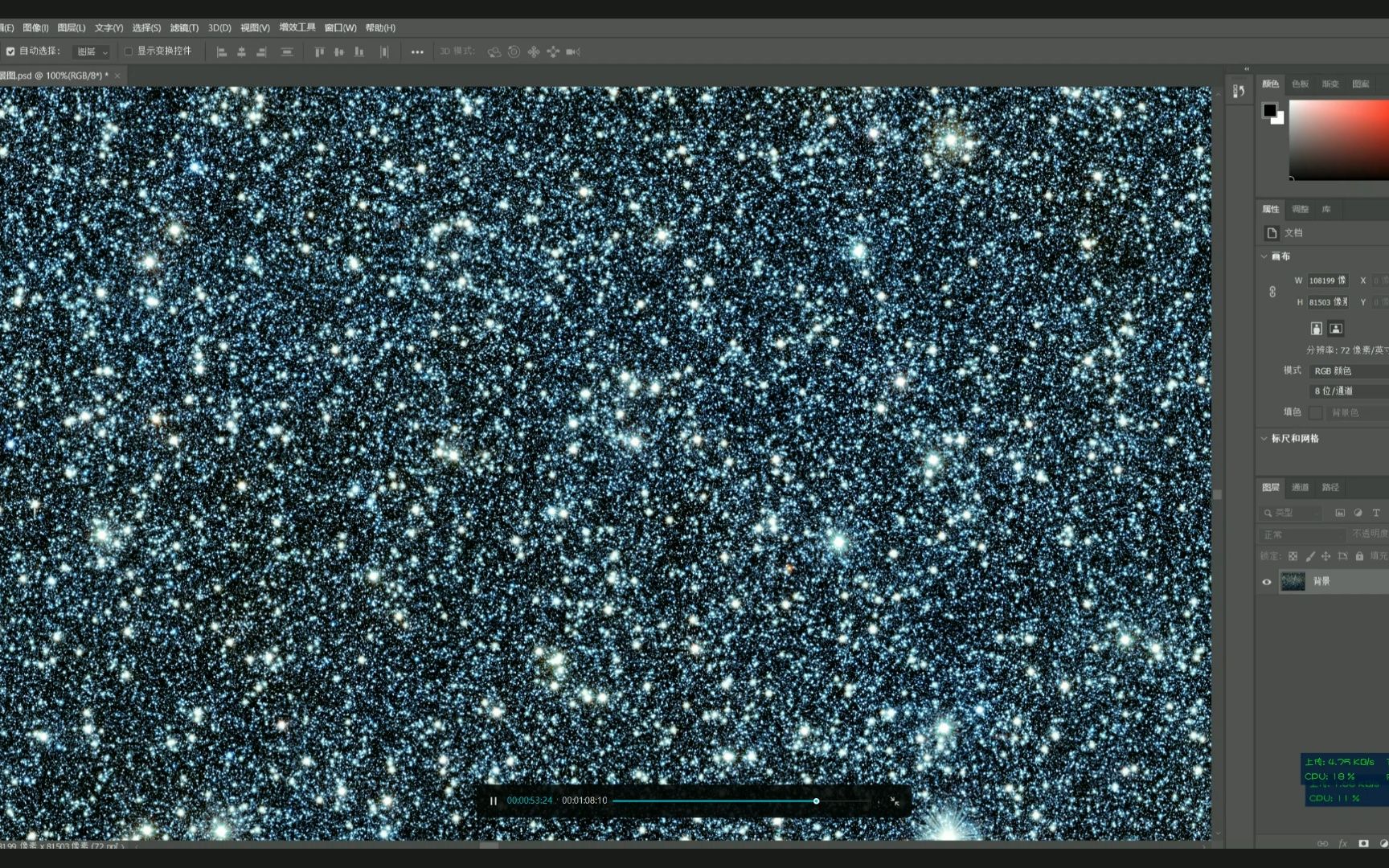Click the 3D orbit camera icon
1389x868 pixels.
pos(494,51)
